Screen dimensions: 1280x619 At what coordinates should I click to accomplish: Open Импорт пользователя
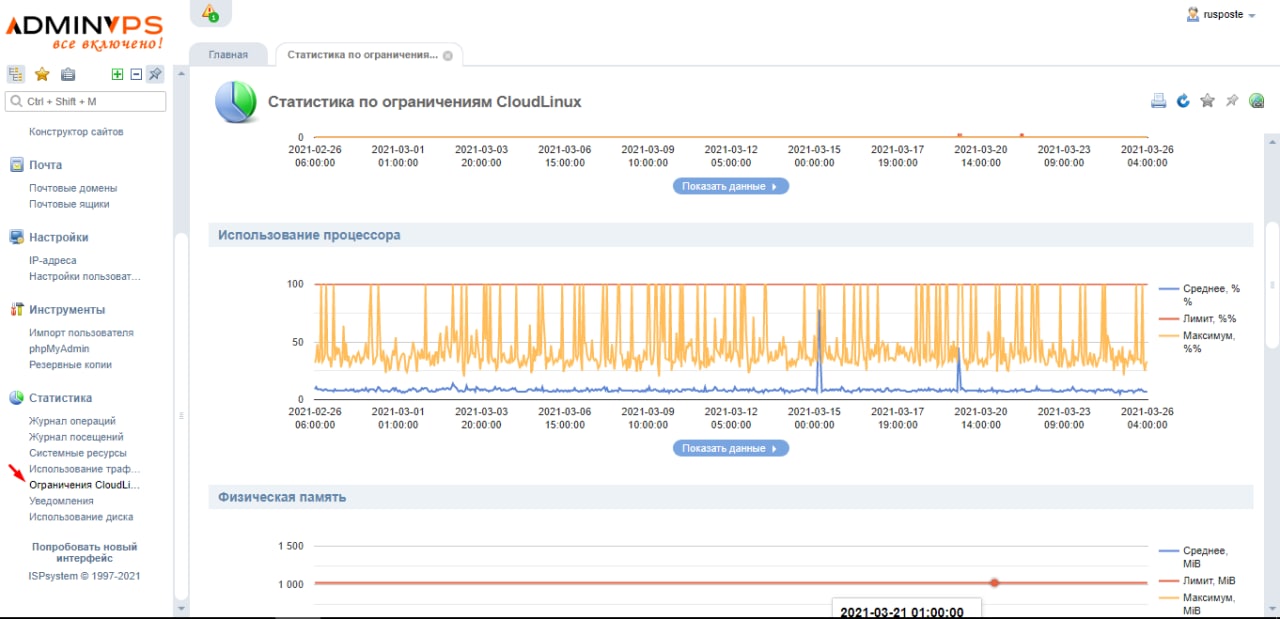(x=81, y=333)
